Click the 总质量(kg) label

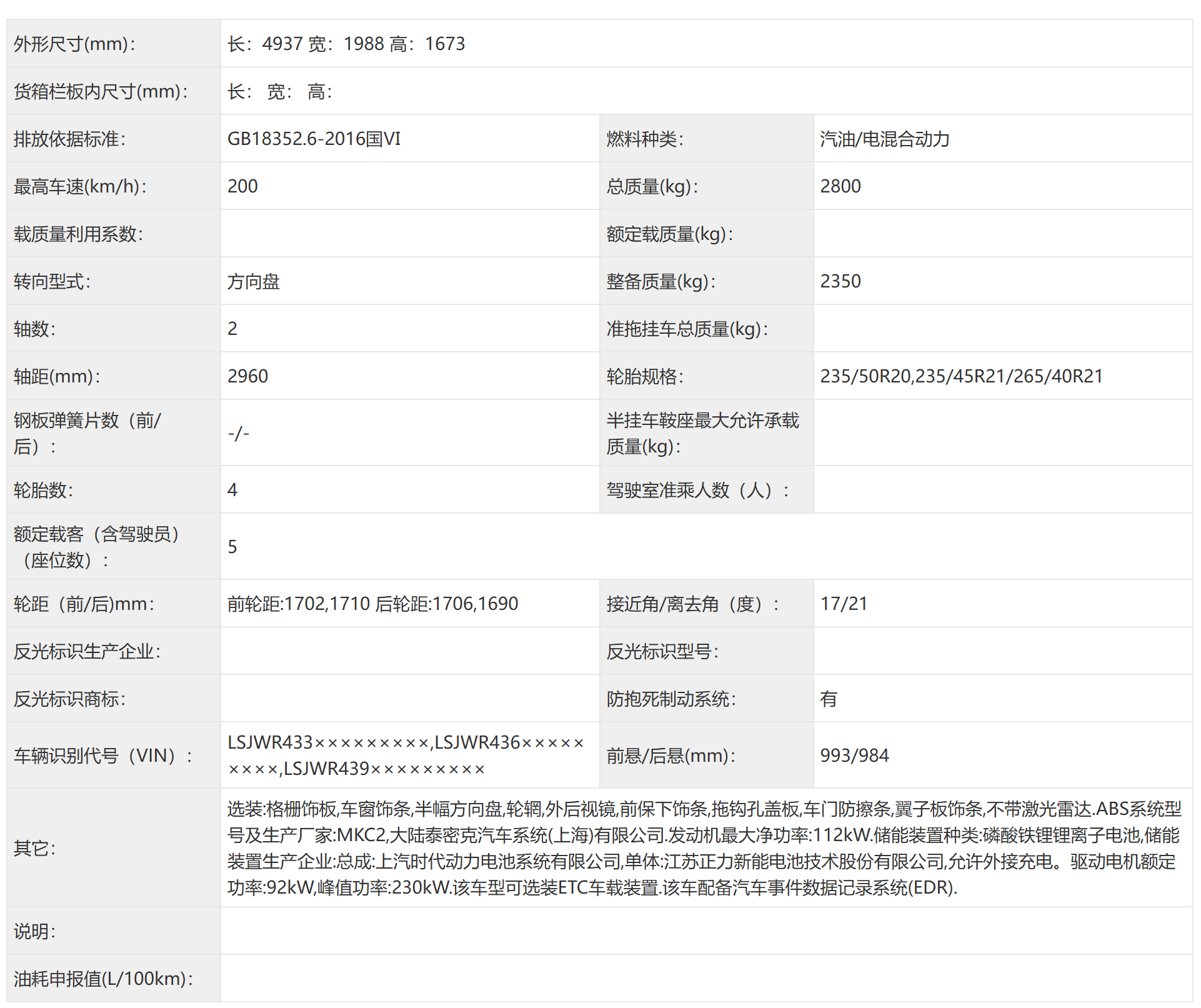click(x=652, y=186)
